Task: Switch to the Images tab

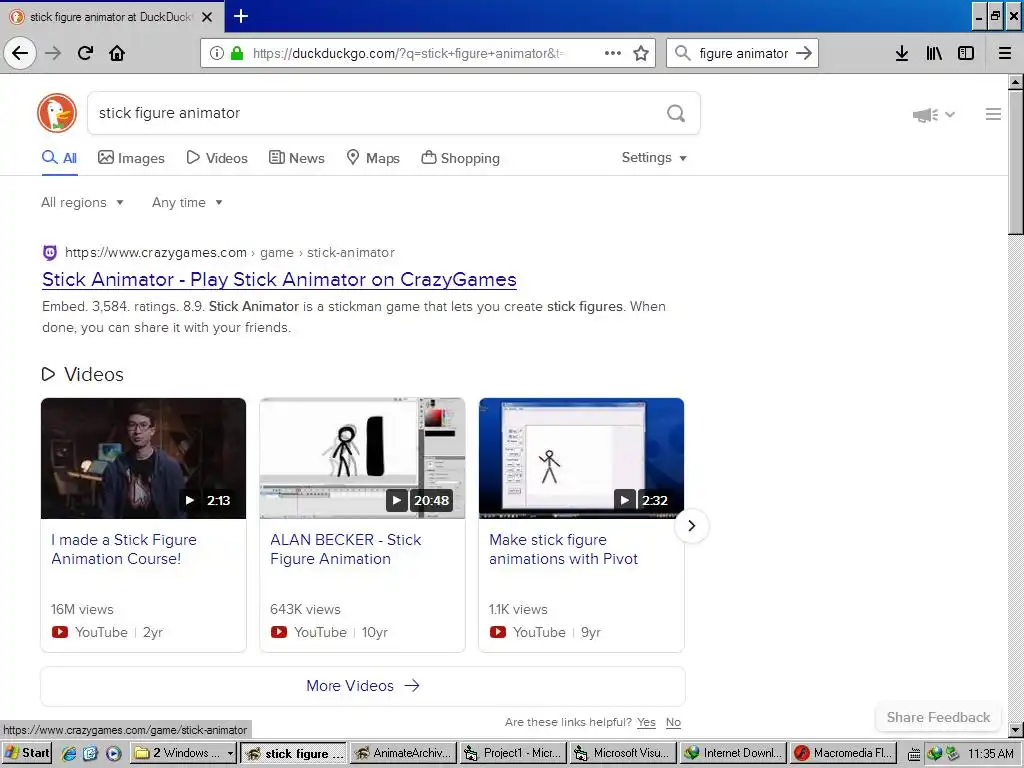Action: coord(131,158)
